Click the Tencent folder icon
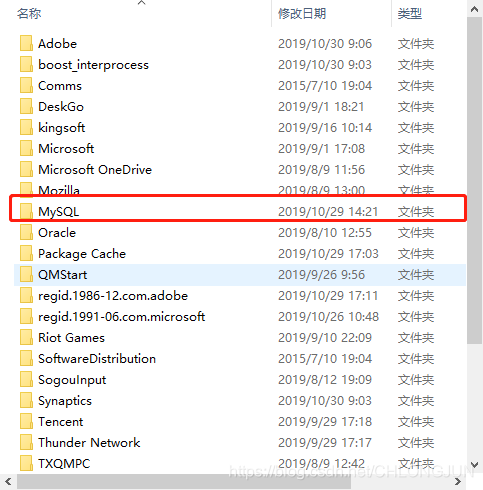Viewport: 483px width, 490px height. [x=26, y=421]
